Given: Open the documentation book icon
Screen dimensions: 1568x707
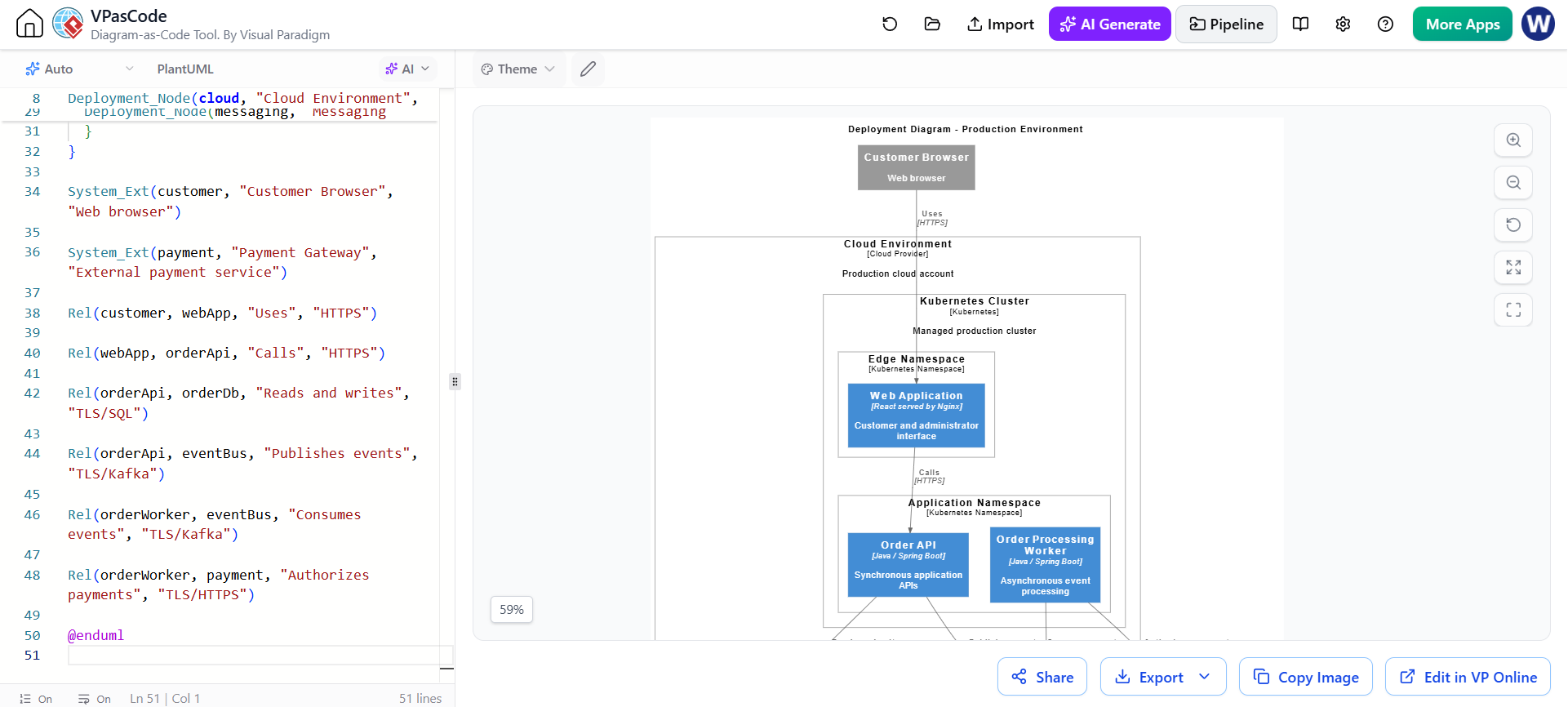Looking at the screenshot, I should pyautogui.click(x=1301, y=24).
